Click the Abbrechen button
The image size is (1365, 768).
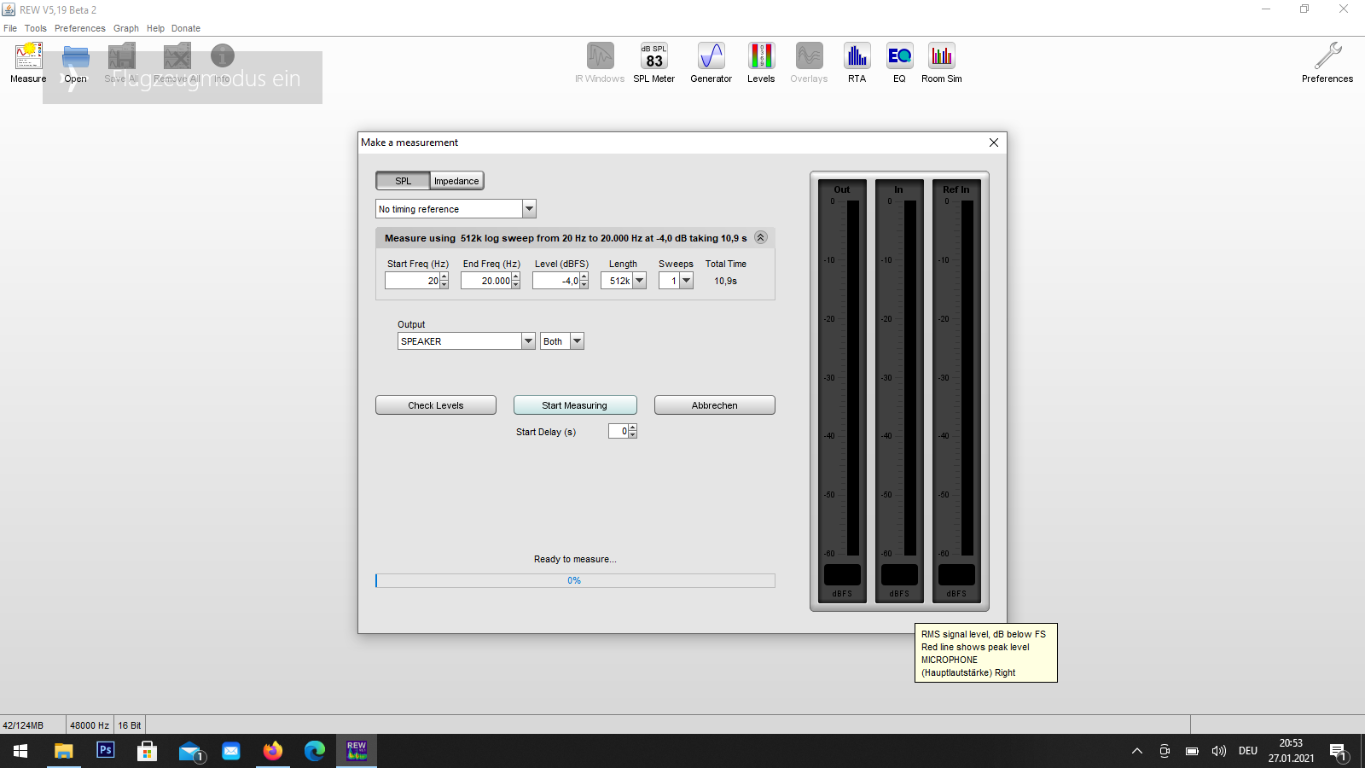[x=715, y=405]
